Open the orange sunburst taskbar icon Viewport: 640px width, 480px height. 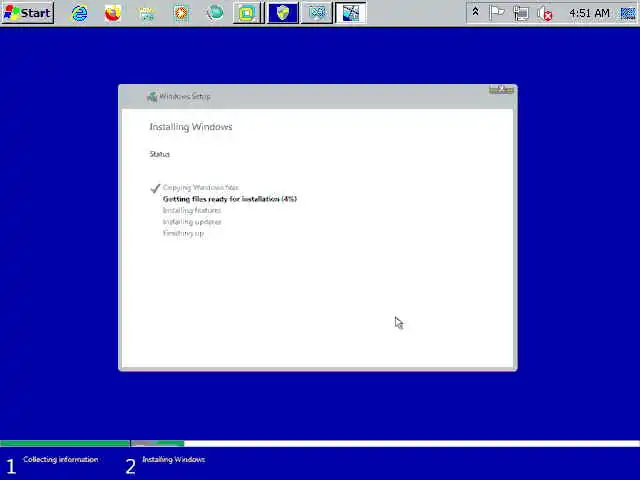(x=181, y=13)
